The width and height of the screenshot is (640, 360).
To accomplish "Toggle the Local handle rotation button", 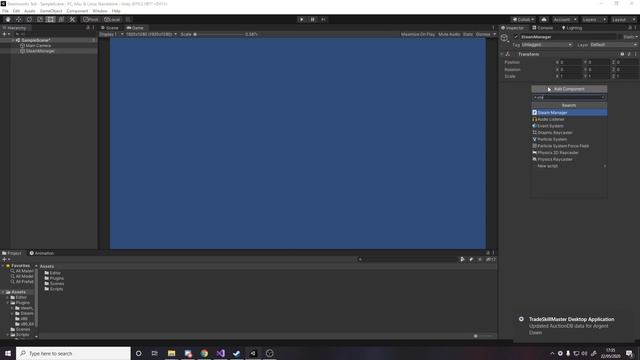I will [112, 20].
